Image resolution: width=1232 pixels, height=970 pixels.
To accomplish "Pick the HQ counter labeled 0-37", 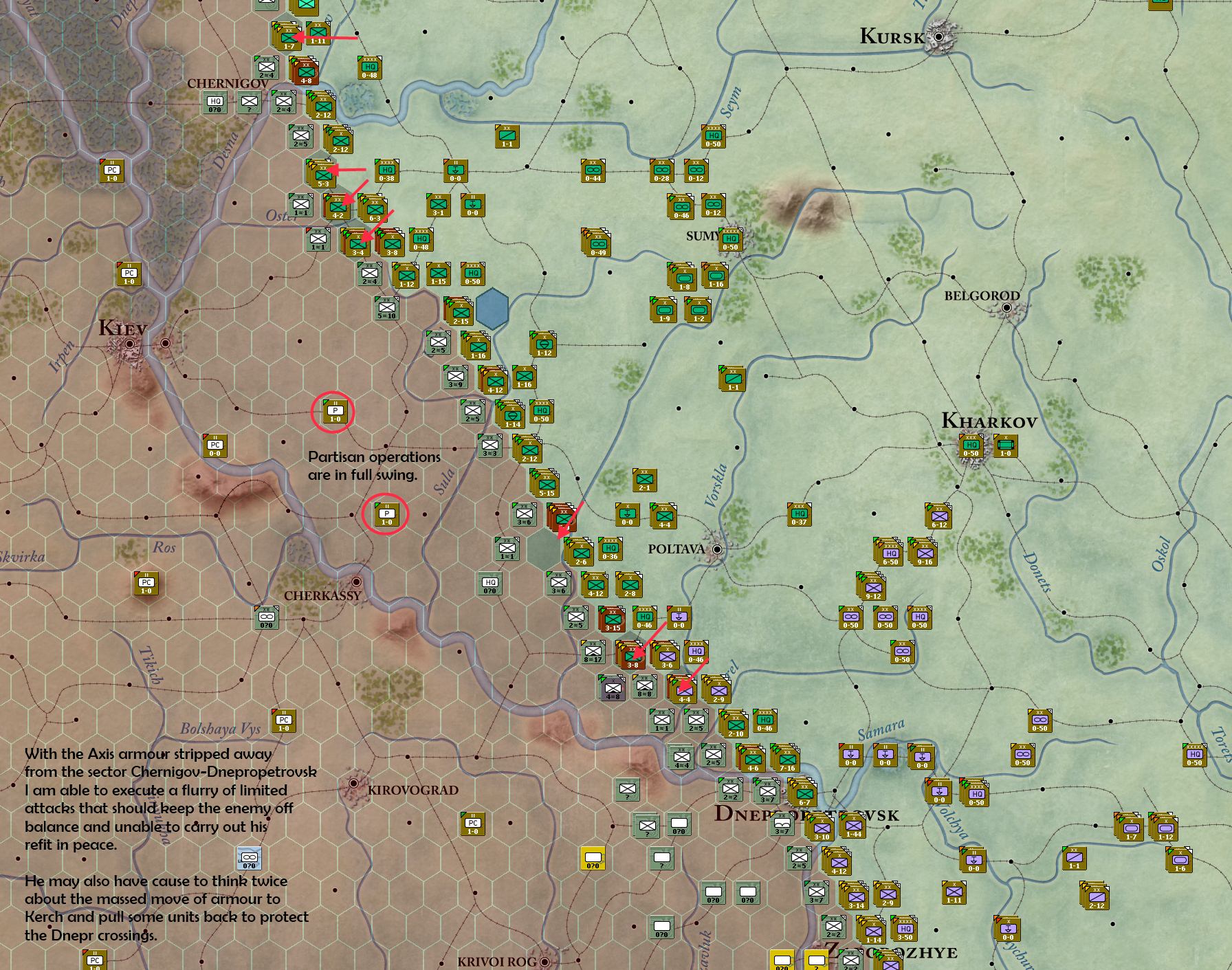I will 799,514.
